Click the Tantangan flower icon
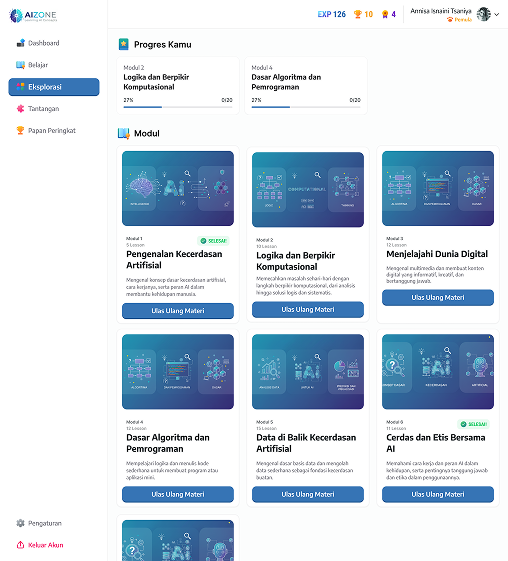The height and width of the screenshot is (561, 508). 20,108
